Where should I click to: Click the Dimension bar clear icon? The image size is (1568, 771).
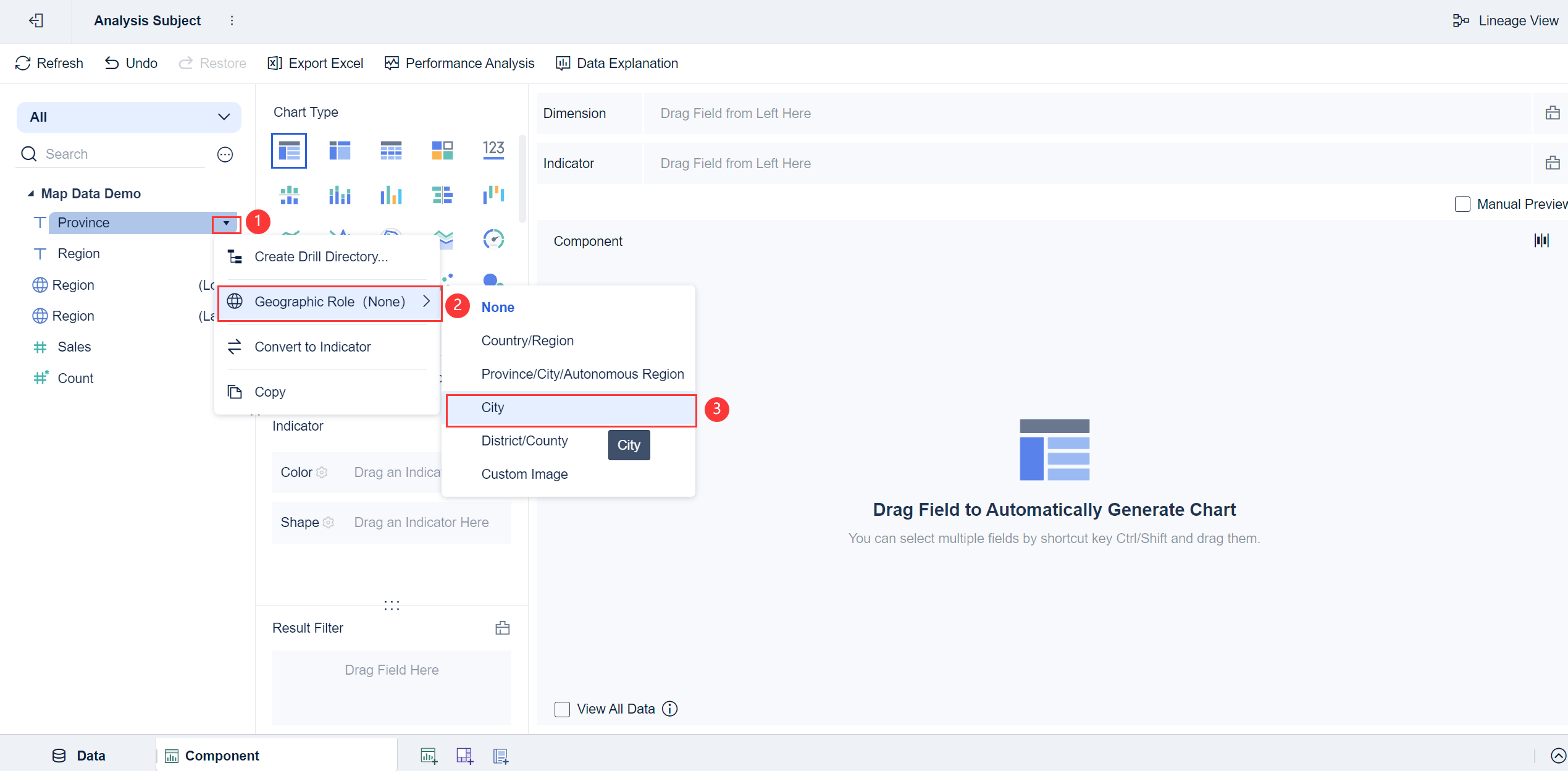pos(1552,113)
